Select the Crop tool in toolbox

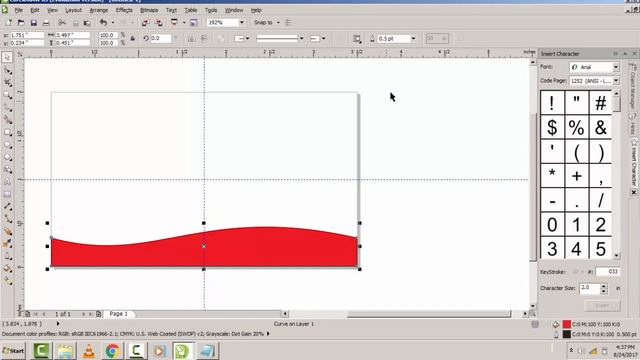pyautogui.click(x=7, y=83)
